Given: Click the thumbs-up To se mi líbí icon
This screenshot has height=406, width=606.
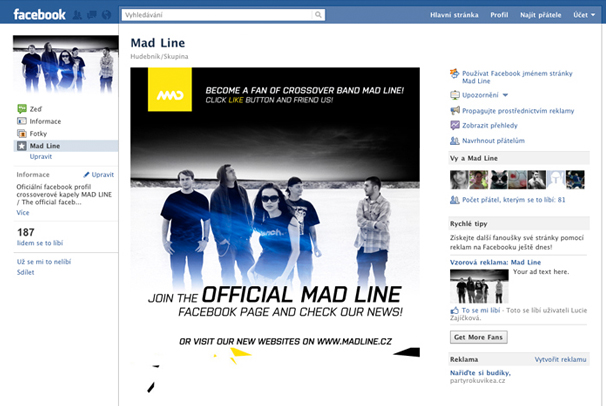Looking at the screenshot, I should click(454, 310).
